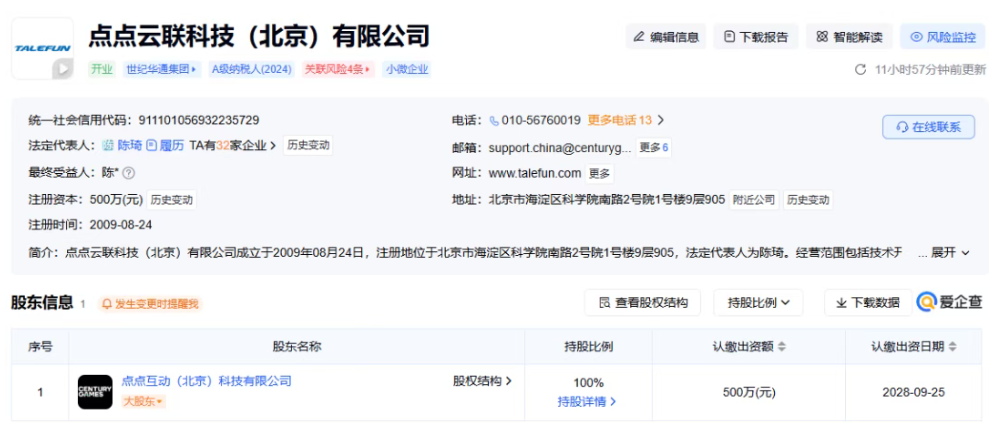This screenshot has height=438, width=1002.
Task: Click the 爱企查 logo
Action: (x=950, y=302)
